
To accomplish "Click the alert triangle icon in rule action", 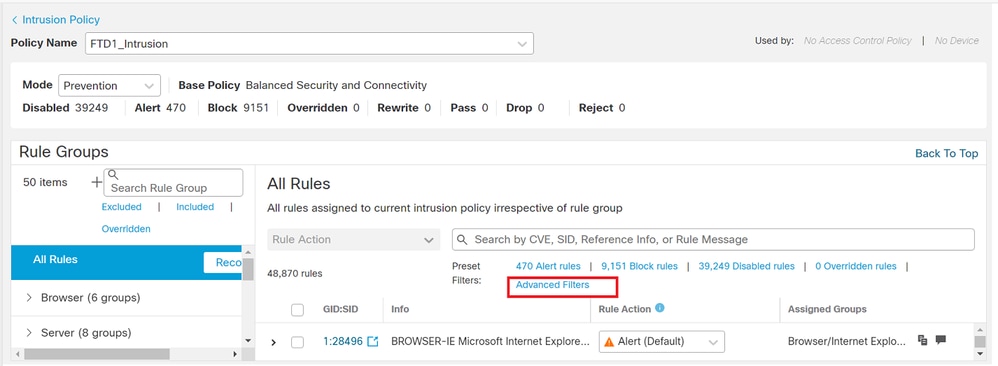I will click(x=609, y=342).
